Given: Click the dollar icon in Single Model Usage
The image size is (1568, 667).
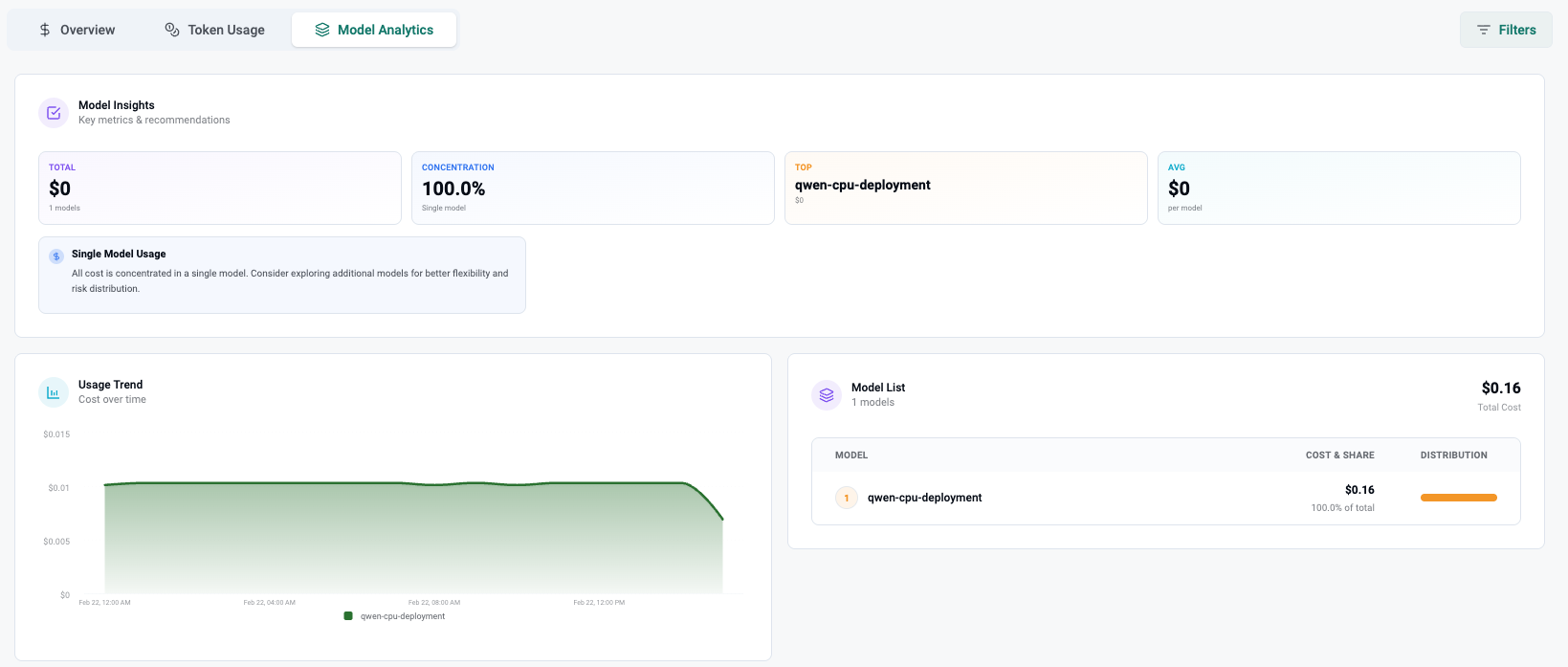Looking at the screenshot, I should tap(56, 256).
